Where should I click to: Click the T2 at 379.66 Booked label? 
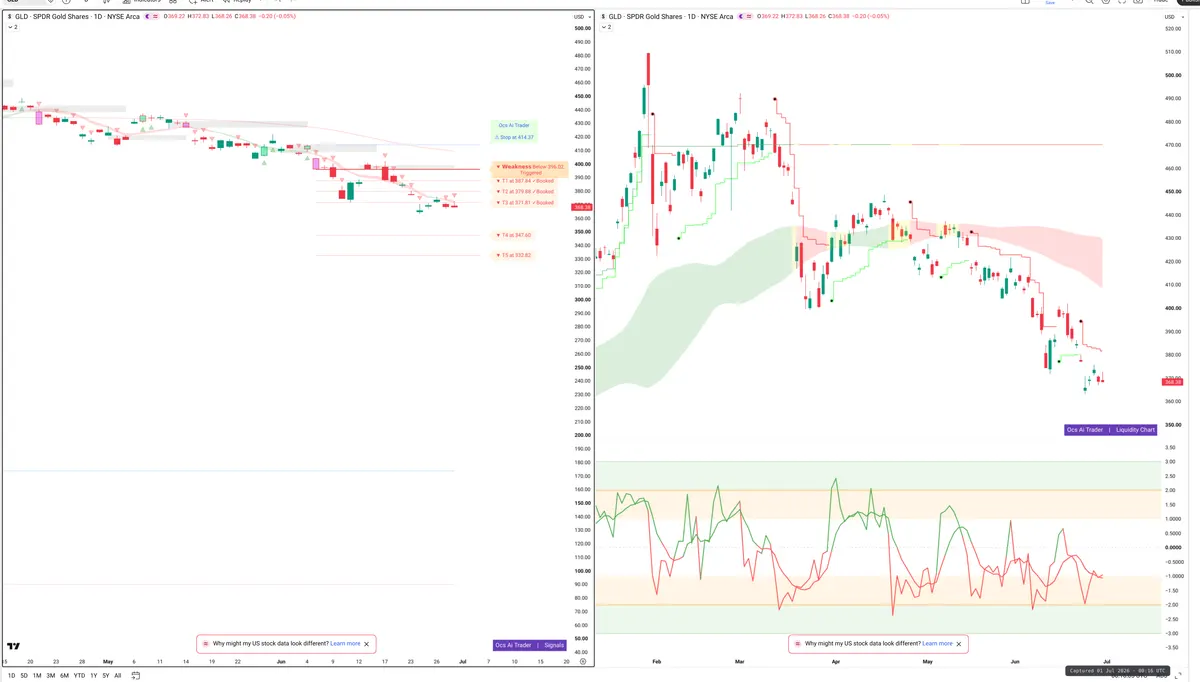(x=525, y=191)
